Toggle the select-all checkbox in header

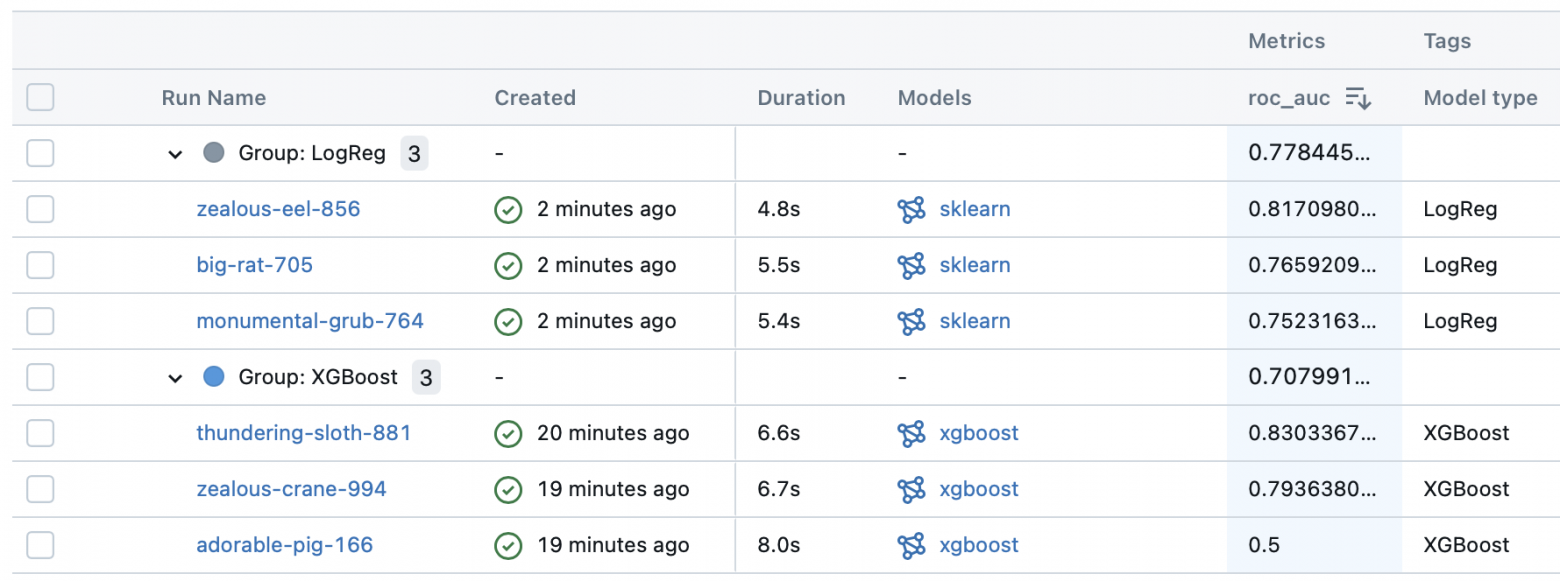point(40,98)
